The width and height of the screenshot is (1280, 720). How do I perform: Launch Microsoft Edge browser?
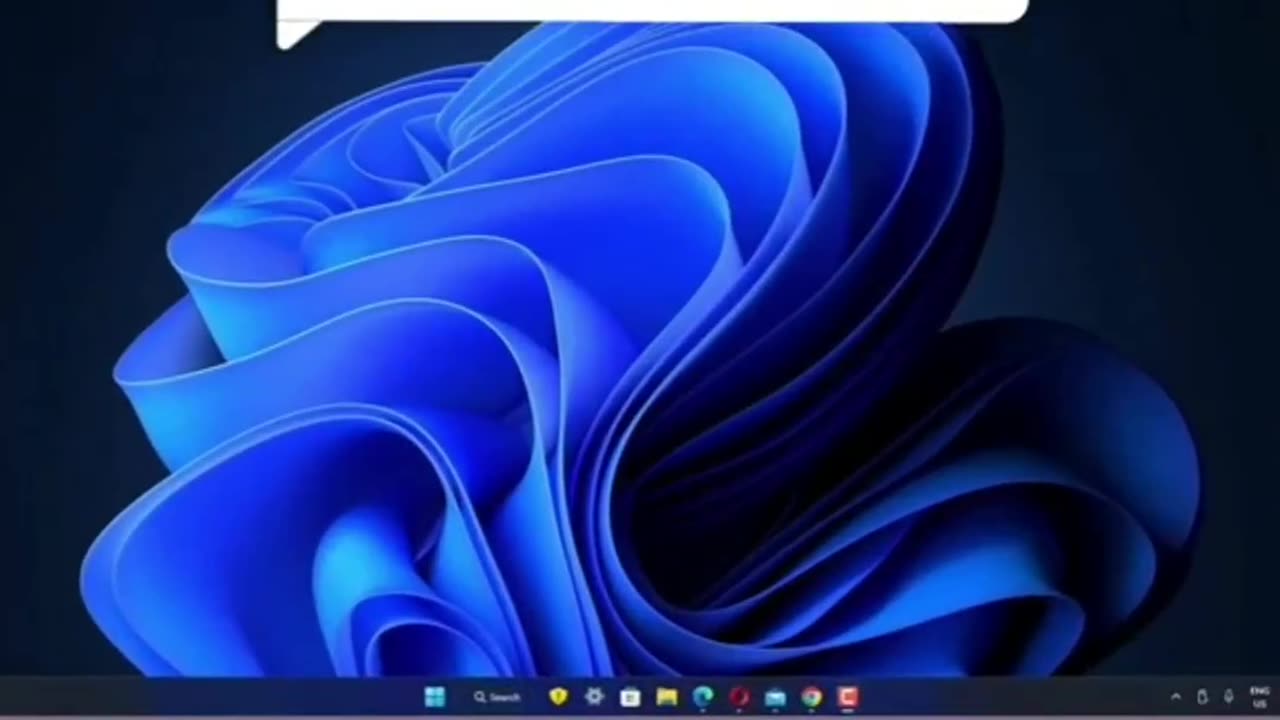pyautogui.click(x=703, y=697)
